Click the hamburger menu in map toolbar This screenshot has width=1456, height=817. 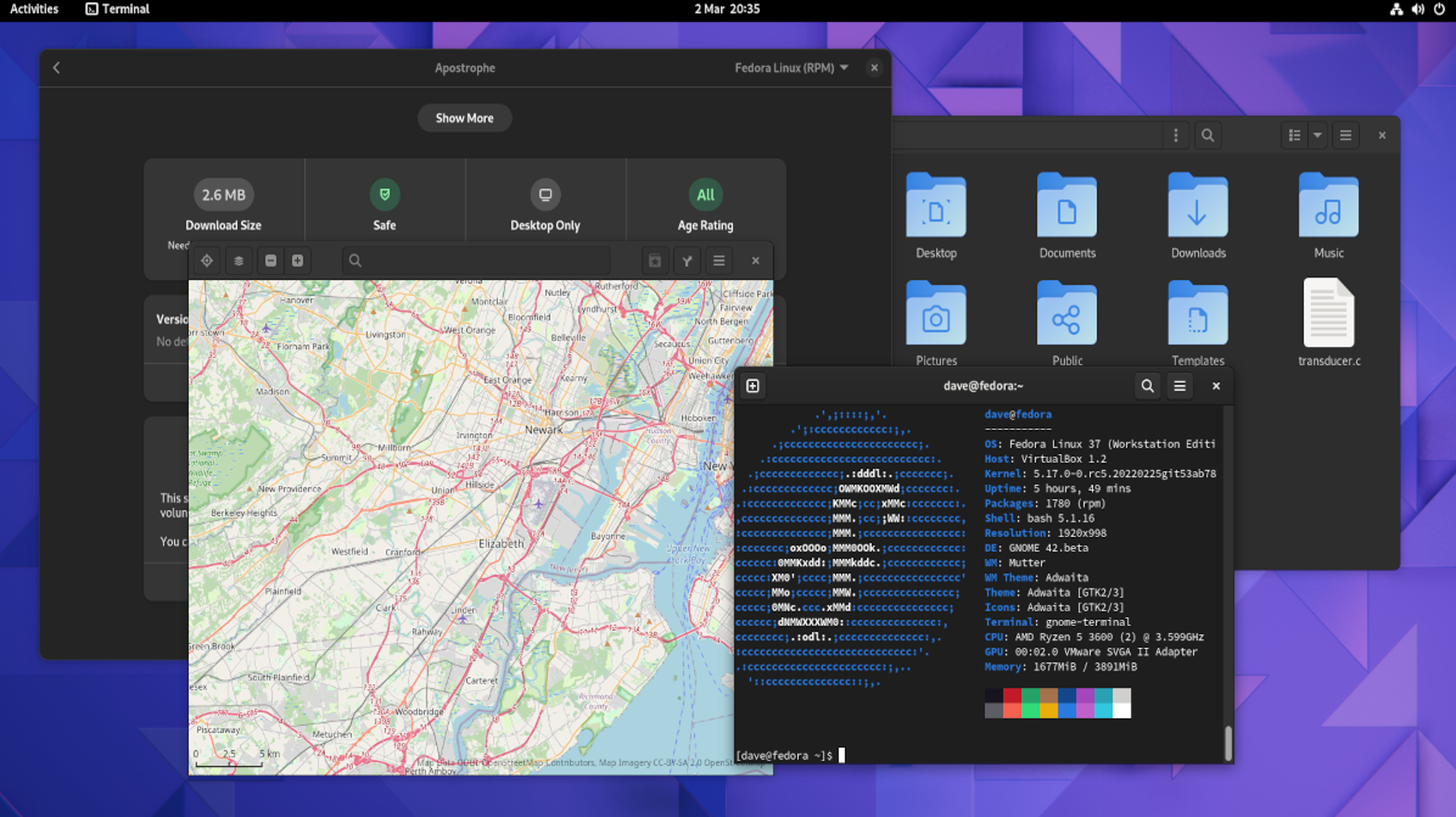719,261
